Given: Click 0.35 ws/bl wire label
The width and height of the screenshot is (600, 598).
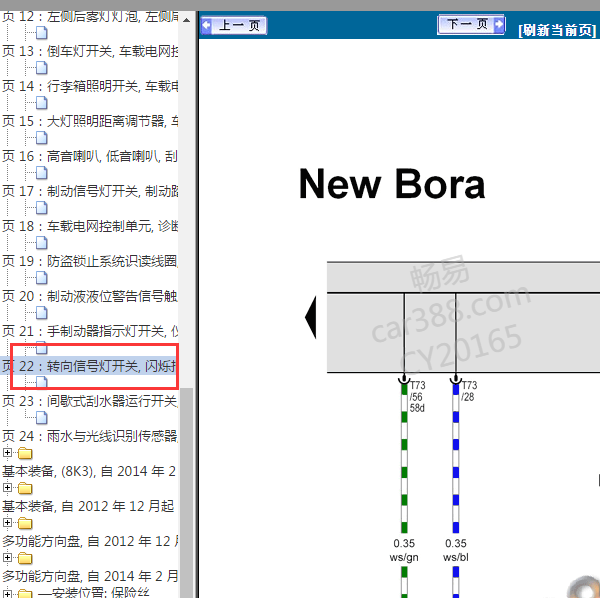Looking at the screenshot, I should coord(456,550).
